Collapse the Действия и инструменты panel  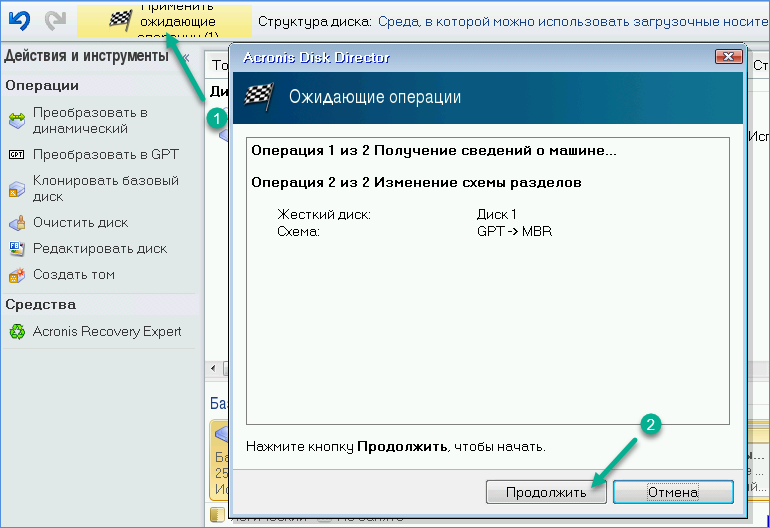185,57
